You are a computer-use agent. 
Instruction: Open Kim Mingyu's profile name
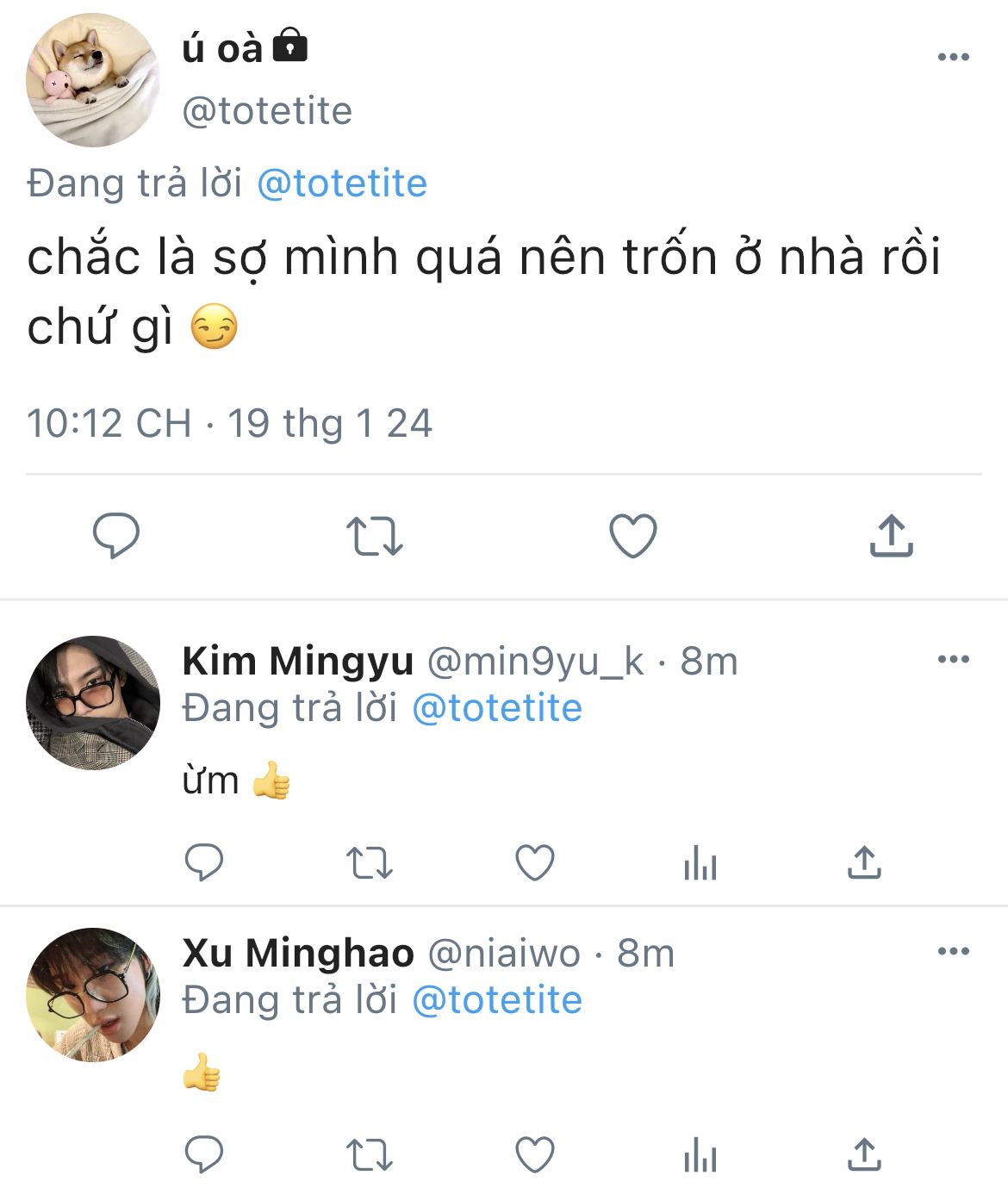[297, 662]
